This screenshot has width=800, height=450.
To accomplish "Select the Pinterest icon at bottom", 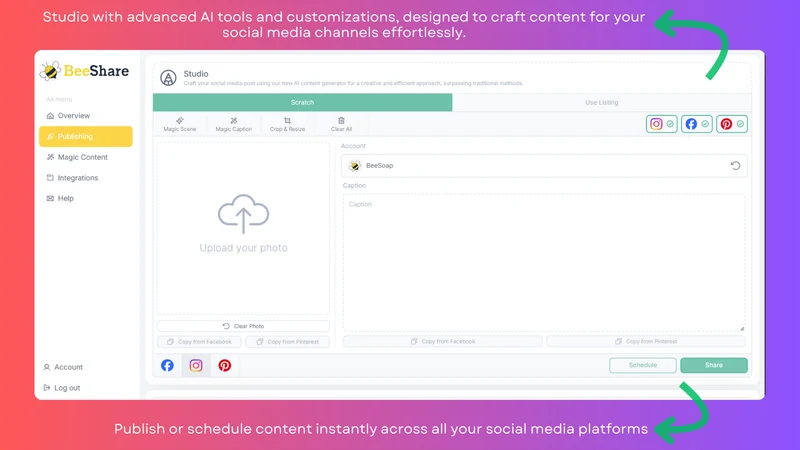I will pyautogui.click(x=224, y=365).
